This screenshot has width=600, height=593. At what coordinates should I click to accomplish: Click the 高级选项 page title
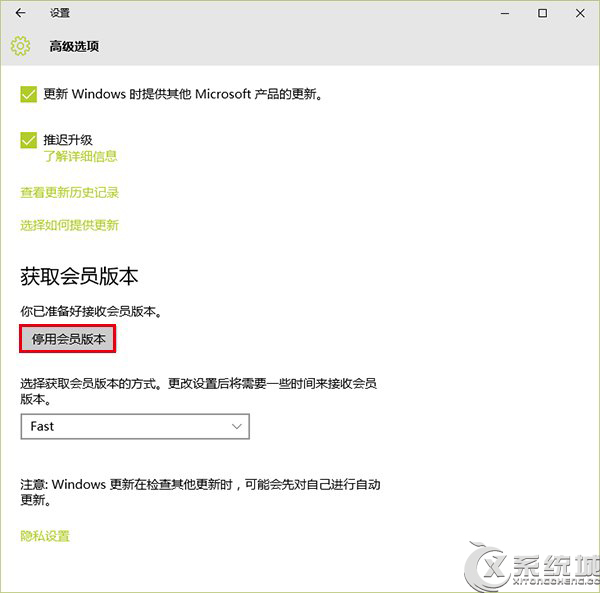pyautogui.click(x=74, y=46)
